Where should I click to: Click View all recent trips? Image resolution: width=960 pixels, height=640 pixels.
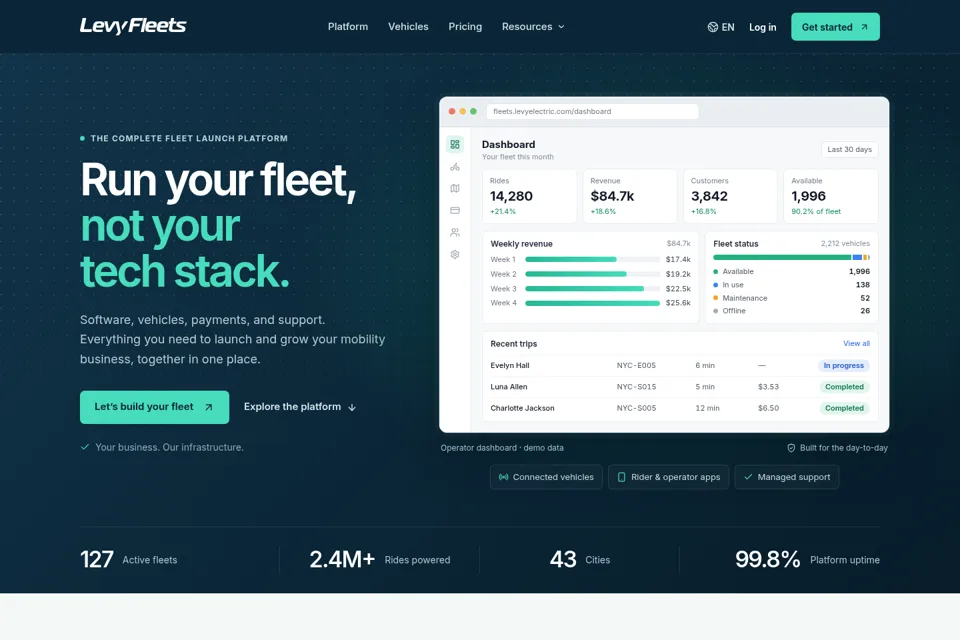856,344
